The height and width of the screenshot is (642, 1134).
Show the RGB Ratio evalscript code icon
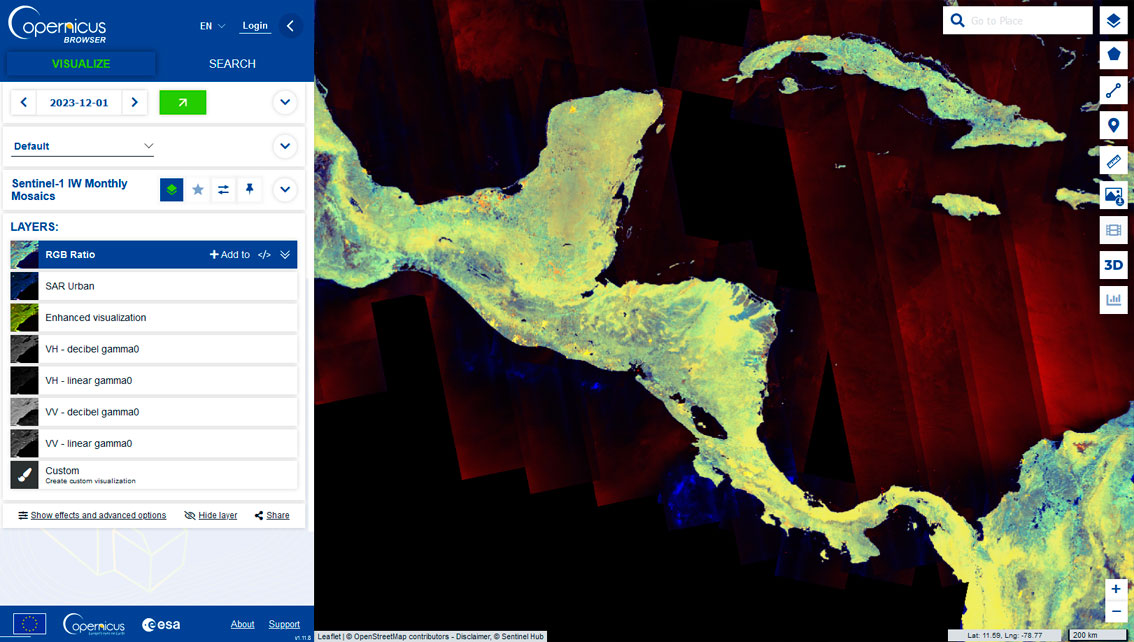264,254
